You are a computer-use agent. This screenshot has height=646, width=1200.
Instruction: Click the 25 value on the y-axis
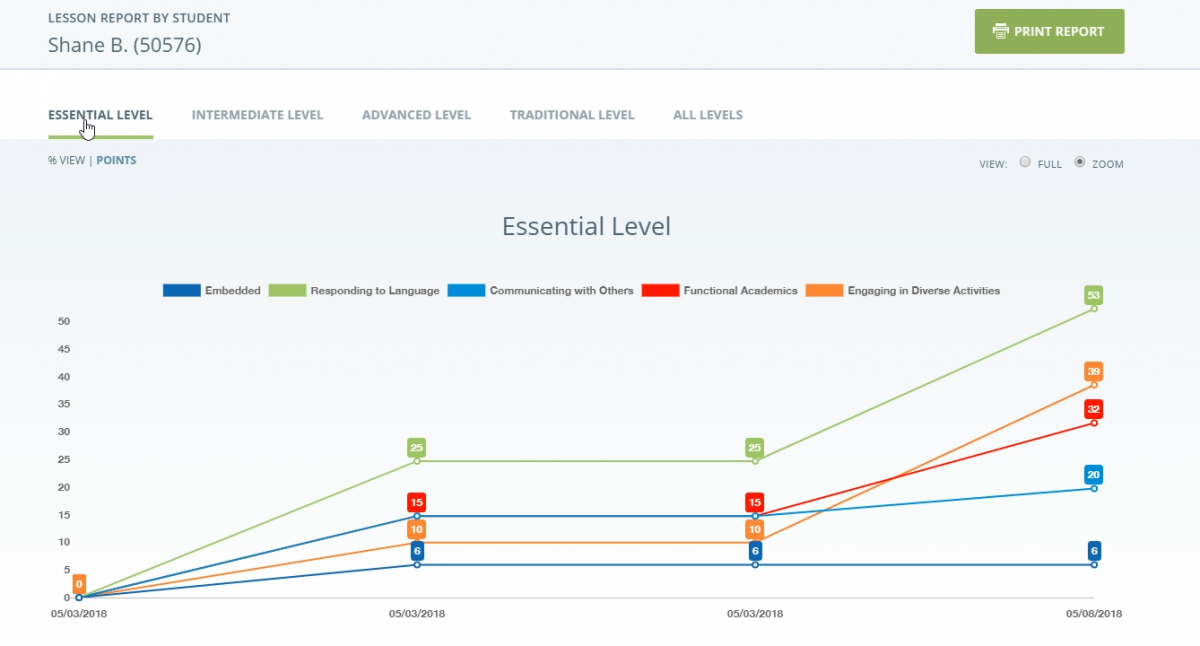pos(64,459)
